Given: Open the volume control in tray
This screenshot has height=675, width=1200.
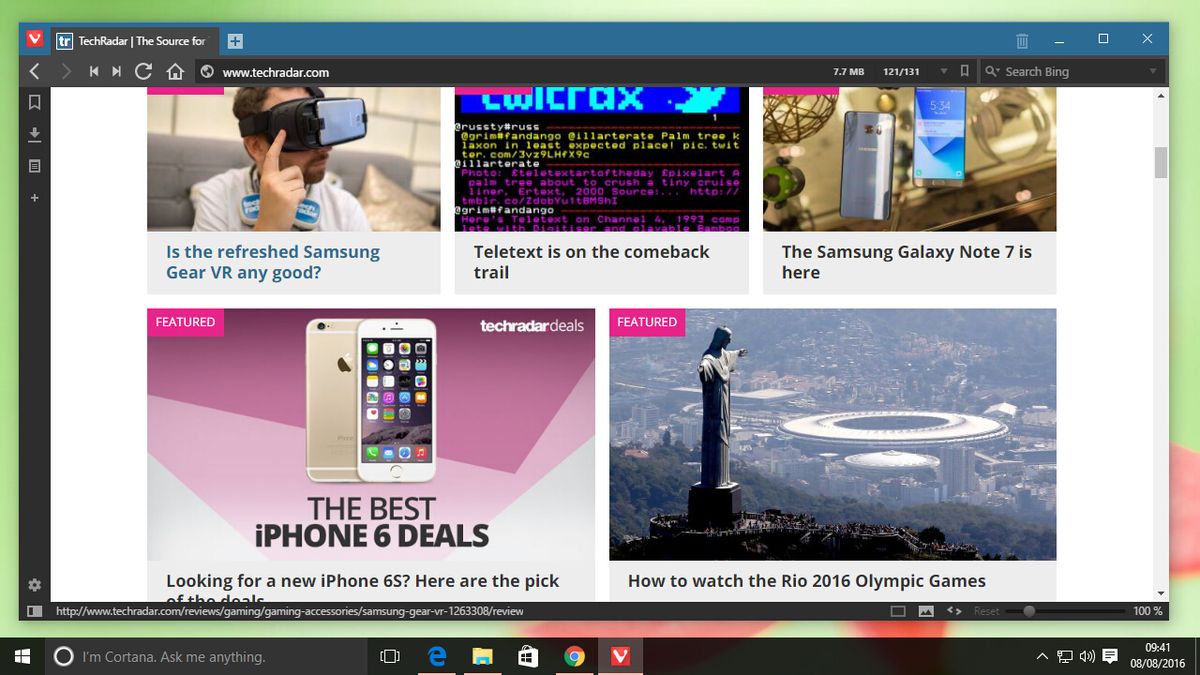Looking at the screenshot, I should [x=1087, y=657].
